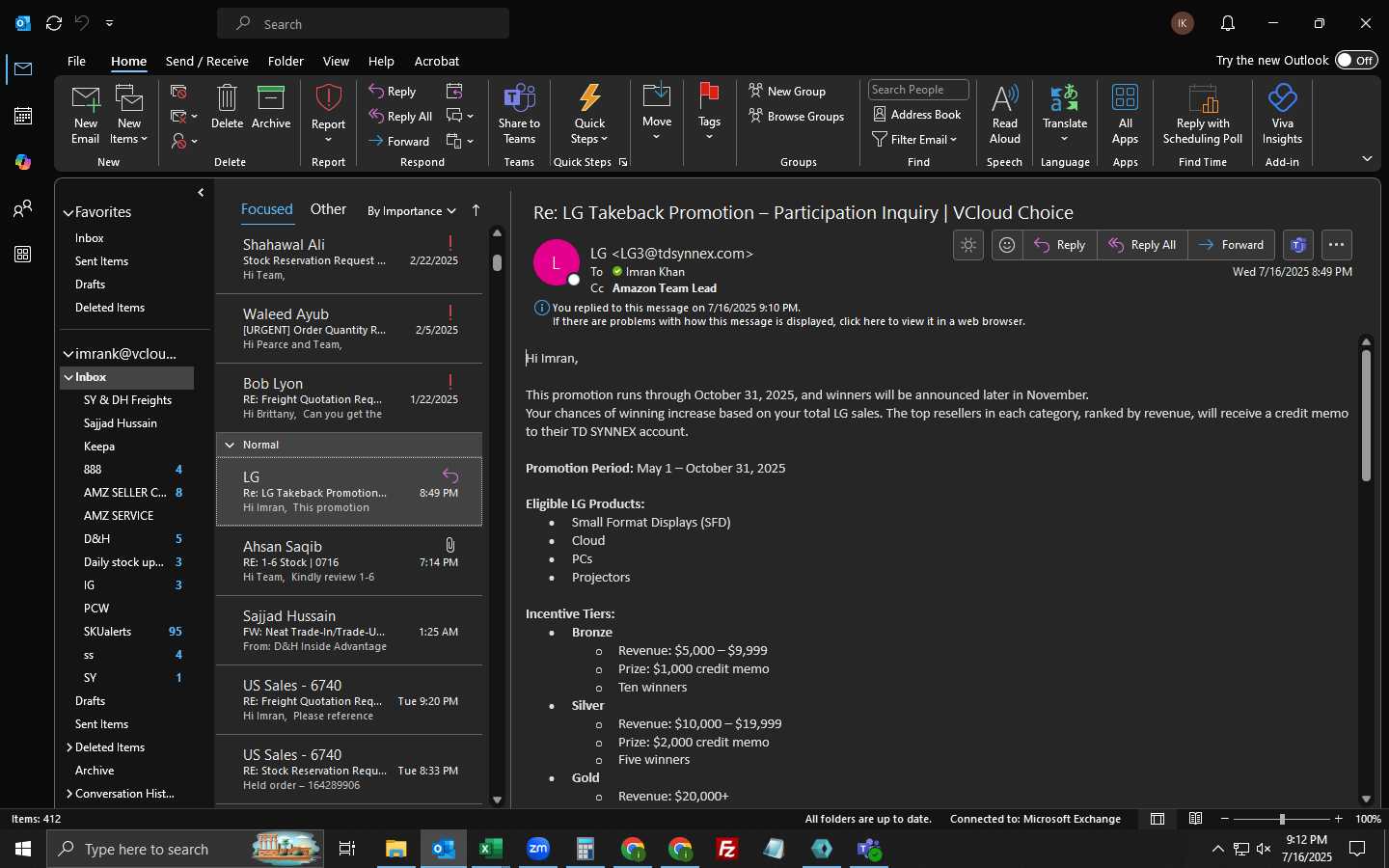Open Viva Insights add-in
This screenshot has height=868, width=1389.
1282,114
